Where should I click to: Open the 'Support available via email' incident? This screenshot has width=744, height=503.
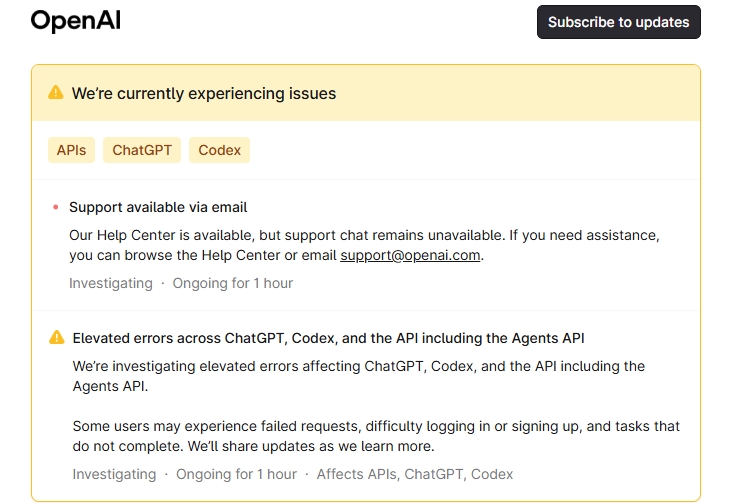click(158, 207)
